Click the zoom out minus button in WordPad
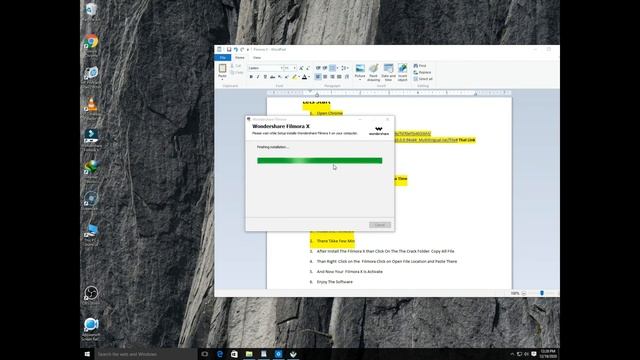Image resolution: width=640 pixels, height=360 pixels. [x=524, y=293]
